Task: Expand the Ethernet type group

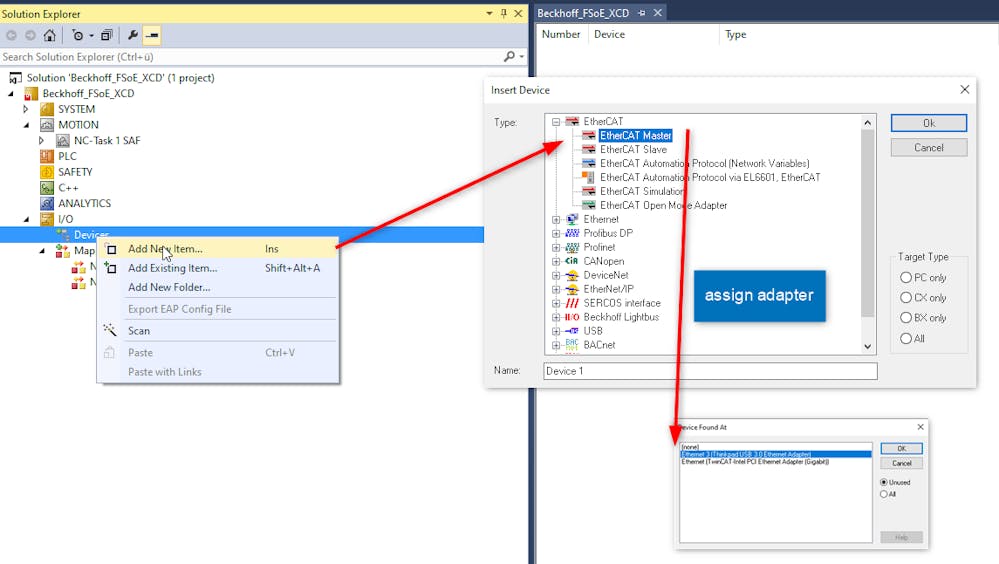Action: [x=556, y=219]
